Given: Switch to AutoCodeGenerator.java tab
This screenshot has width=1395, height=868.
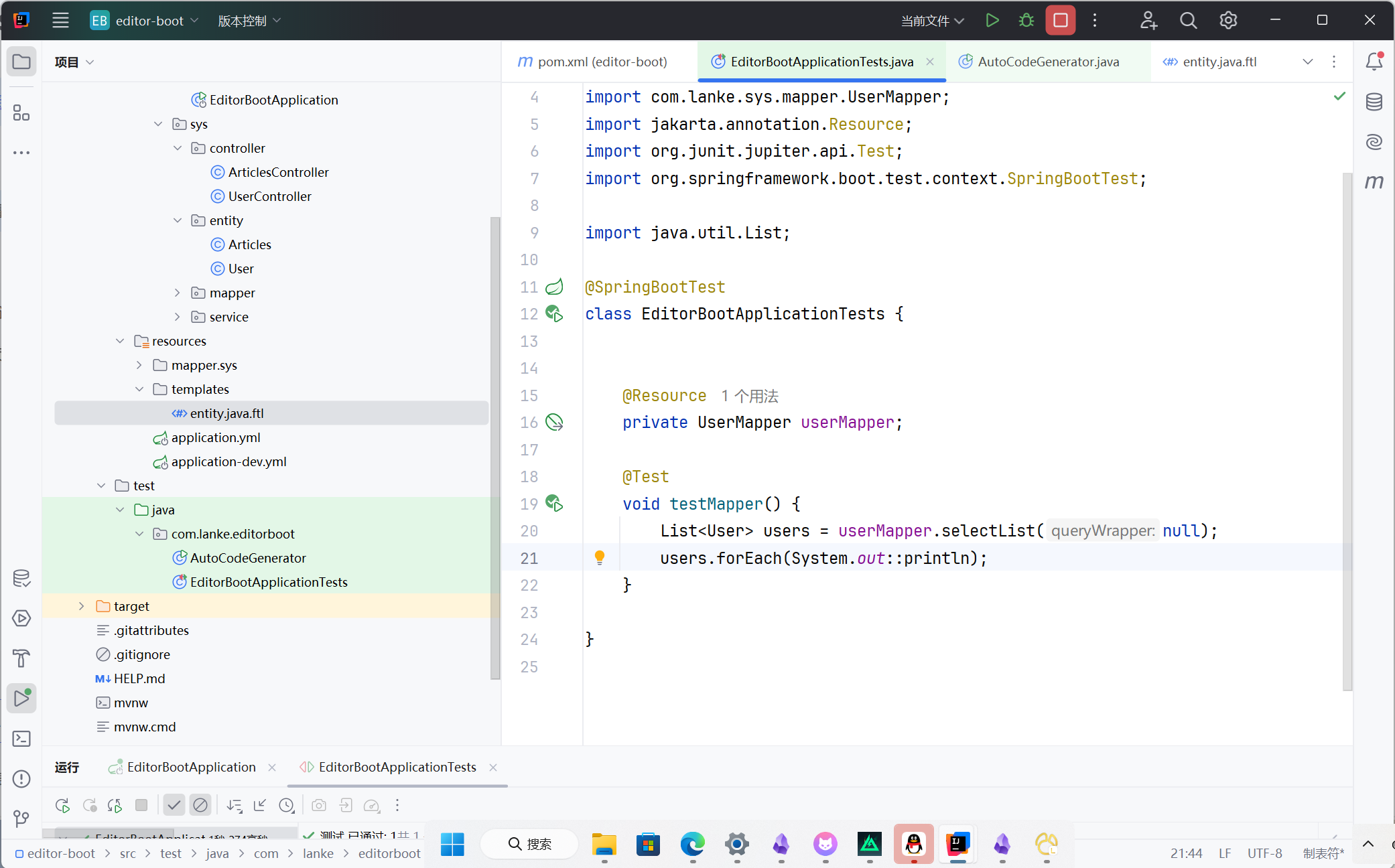Looking at the screenshot, I should (1048, 62).
